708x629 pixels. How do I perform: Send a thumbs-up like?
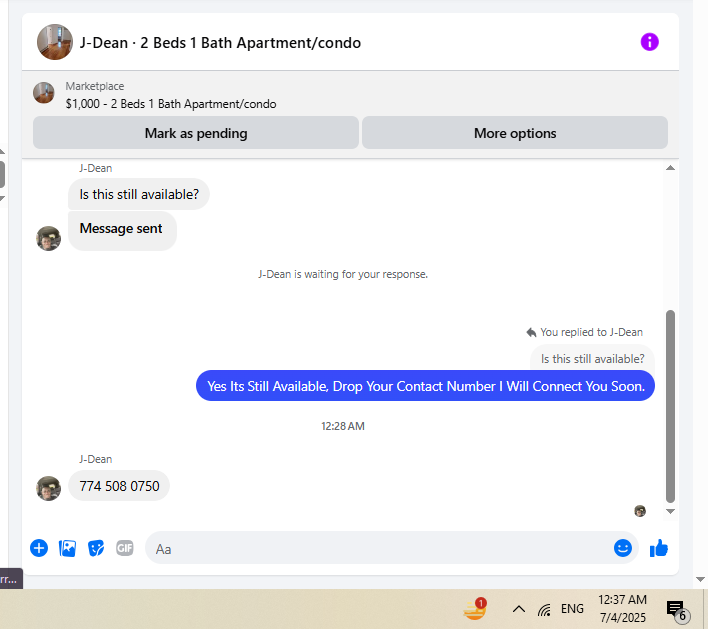coord(658,548)
